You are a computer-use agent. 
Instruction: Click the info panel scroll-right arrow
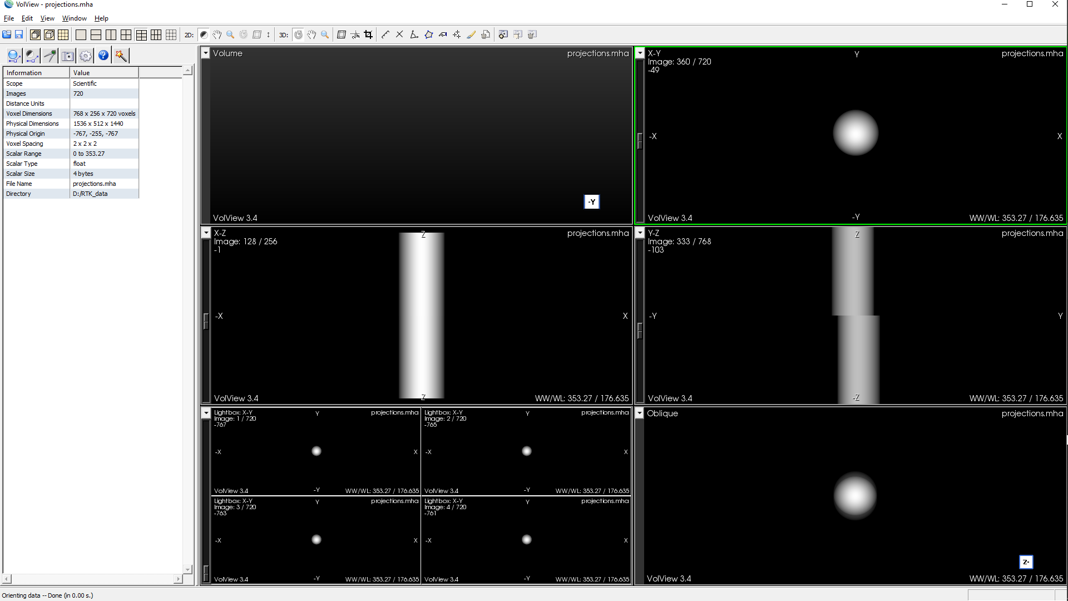pyautogui.click(x=178, y=579)
